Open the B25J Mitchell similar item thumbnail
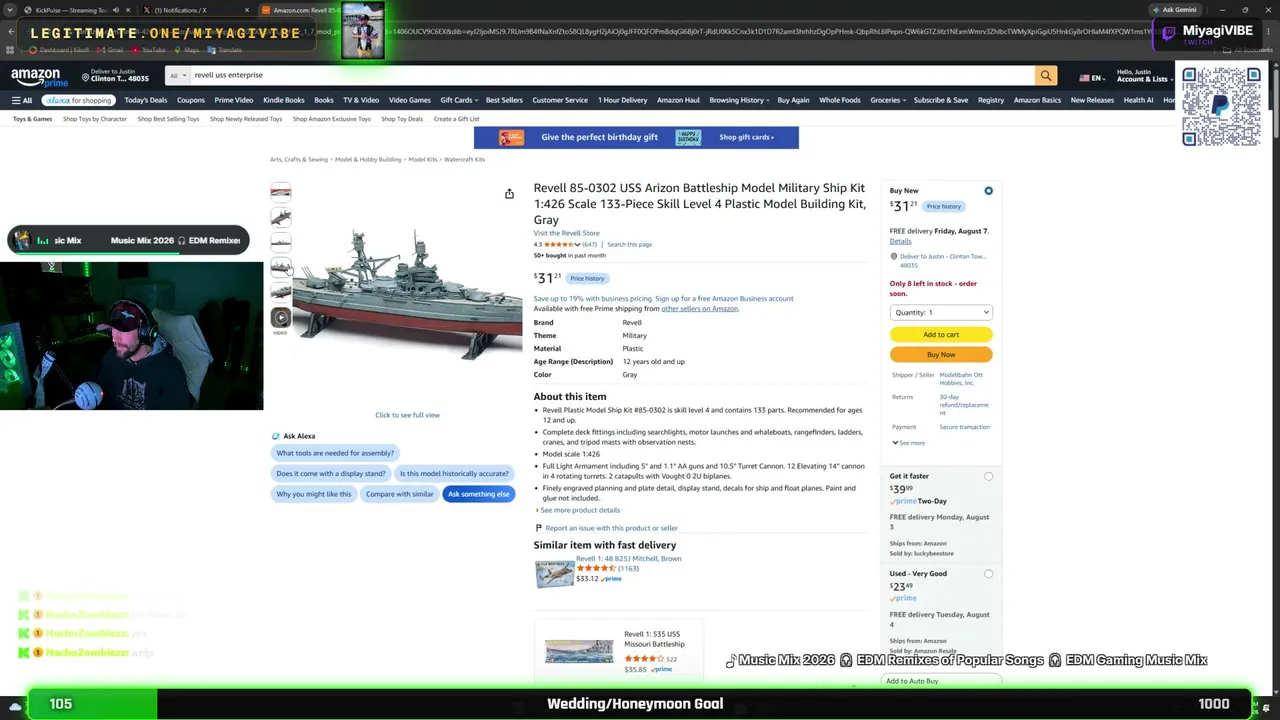The image size is (1280, 720). pos(554,573)
